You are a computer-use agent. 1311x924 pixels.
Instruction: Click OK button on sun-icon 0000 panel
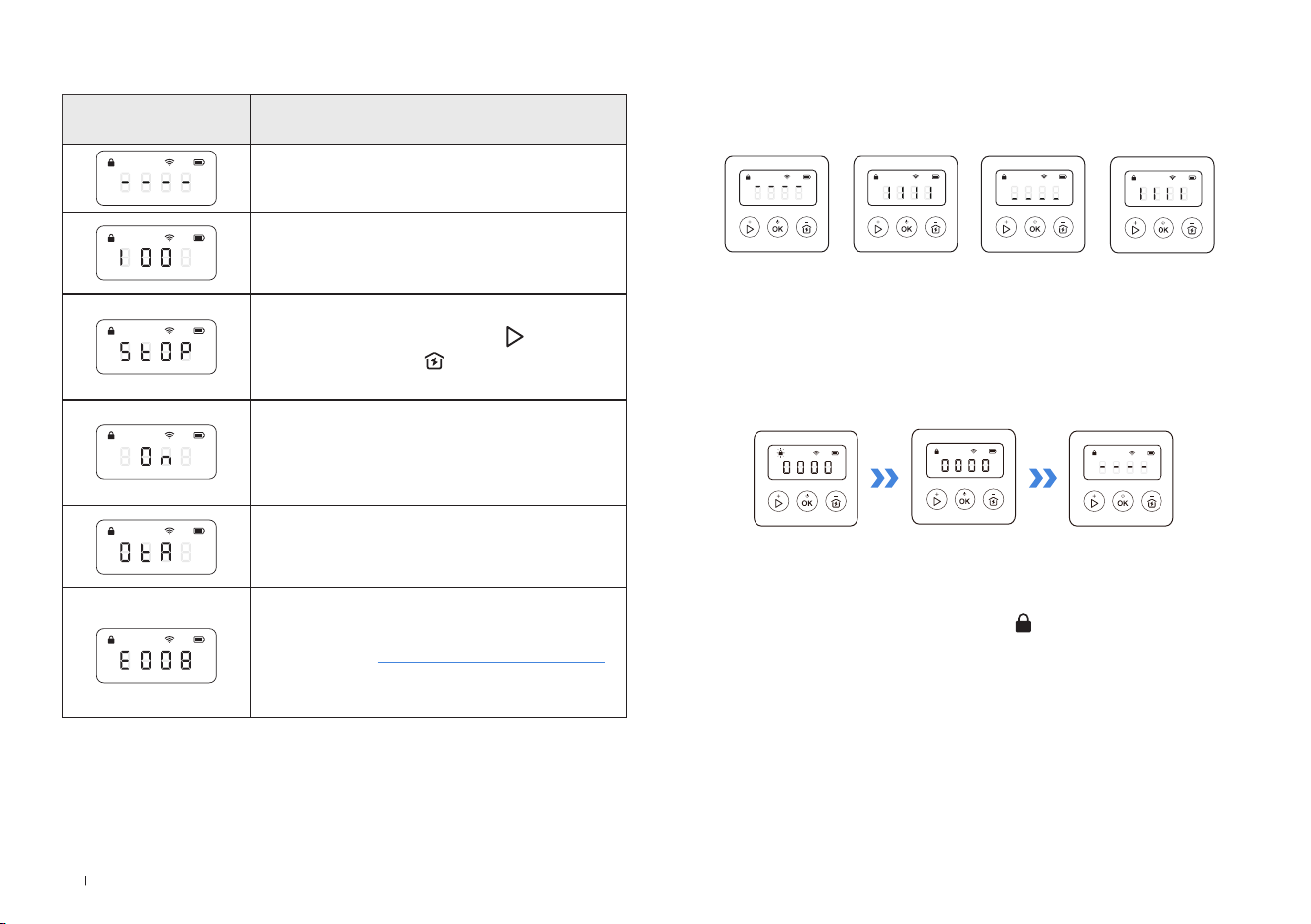807,503
